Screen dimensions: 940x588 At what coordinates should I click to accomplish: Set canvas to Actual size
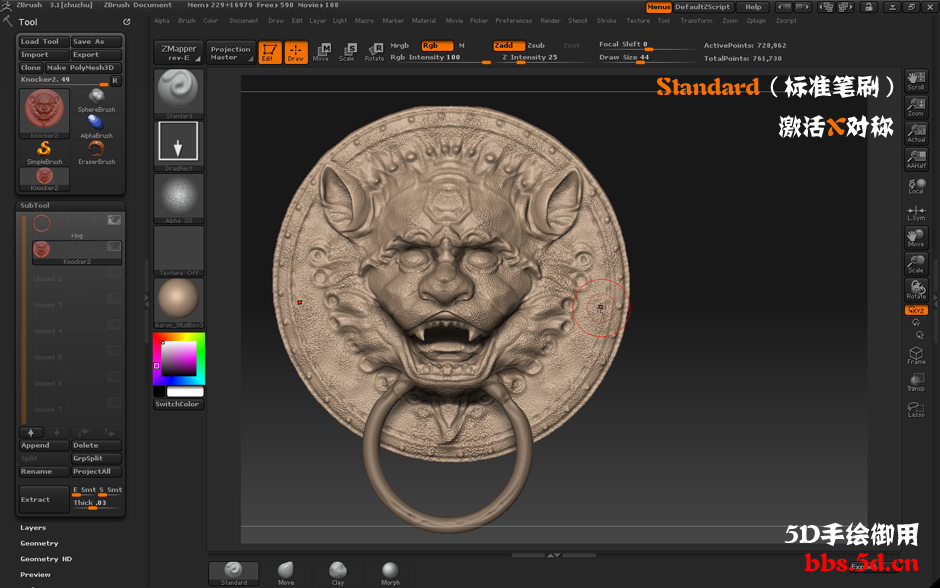point(916,133)
